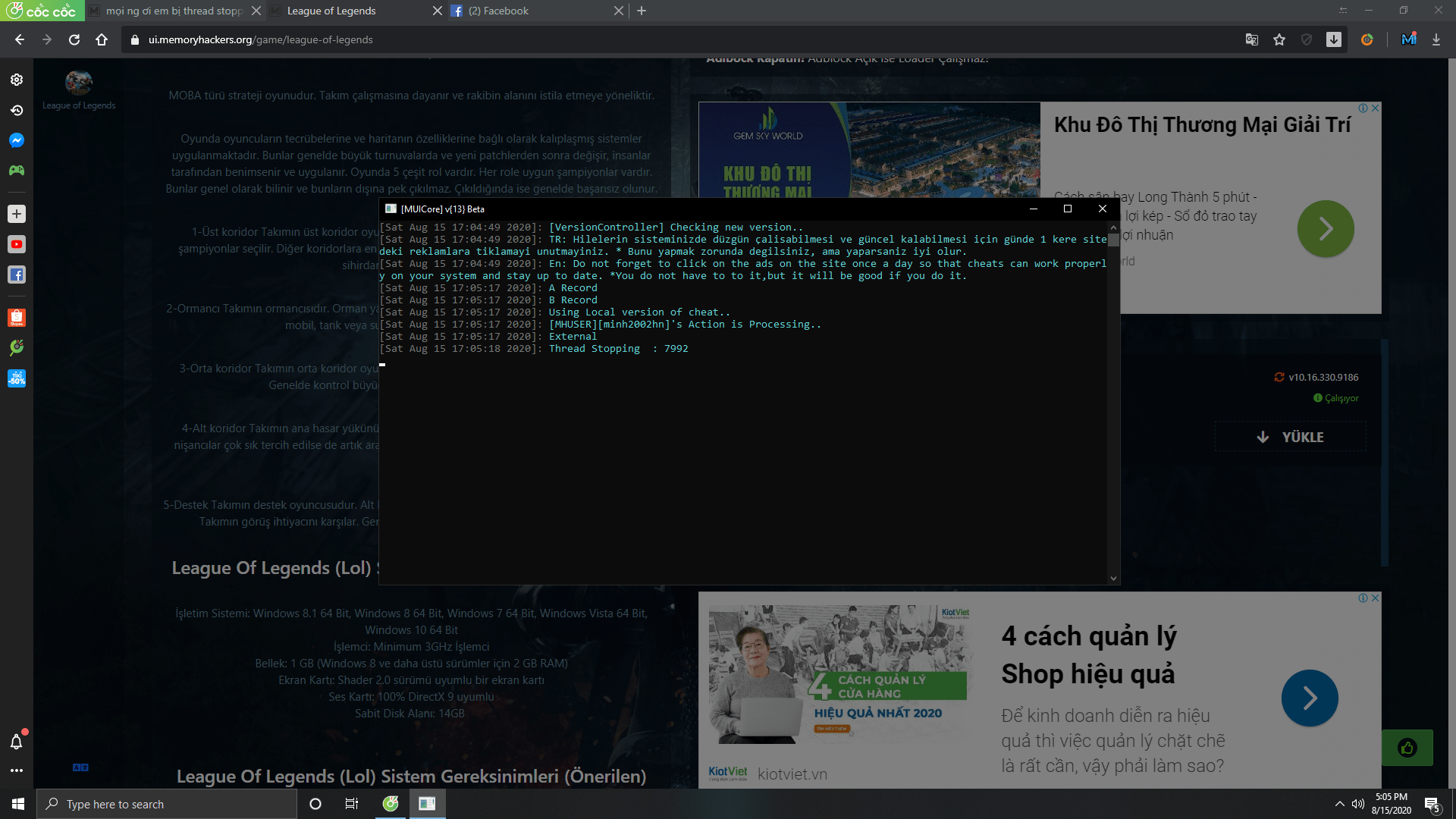This screenshot has height=819, width=1456.
Task: Open the volume control in system tray
Action: click(1357, 804)
